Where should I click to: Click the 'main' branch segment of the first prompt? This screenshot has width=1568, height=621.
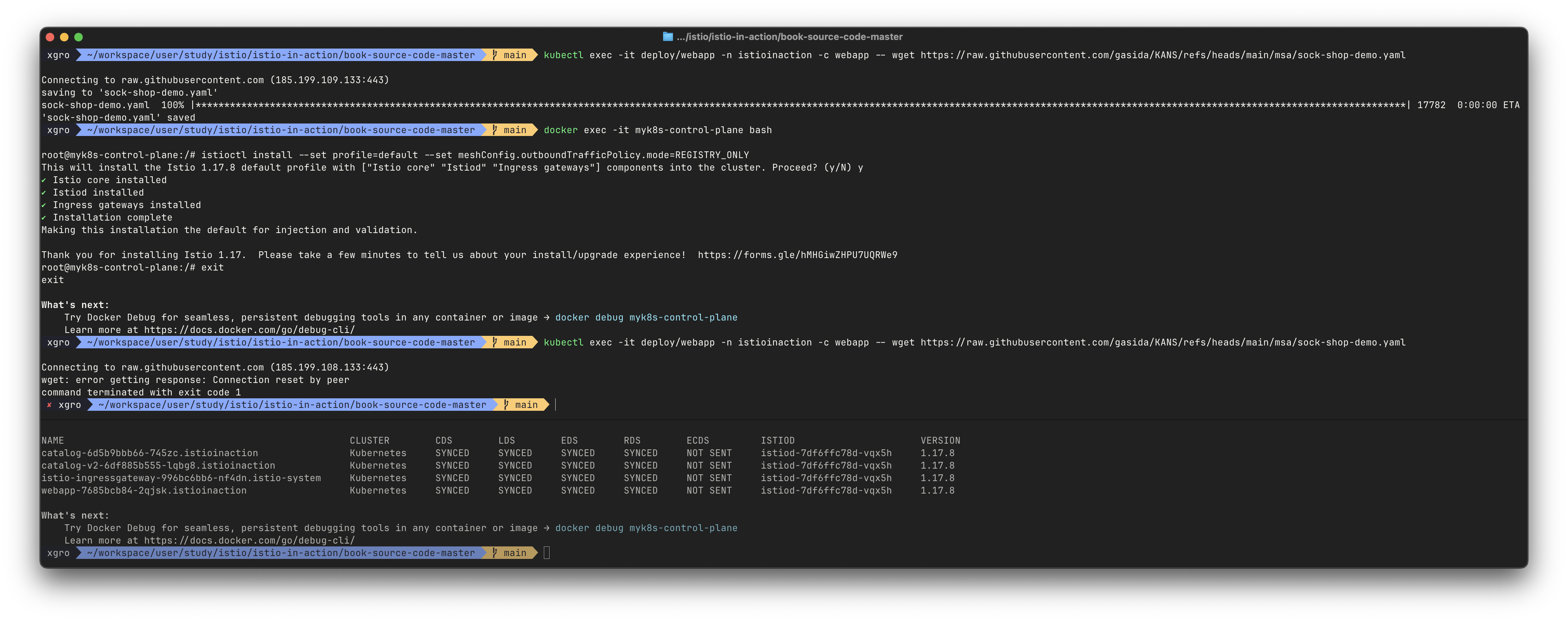coord(510,55)
